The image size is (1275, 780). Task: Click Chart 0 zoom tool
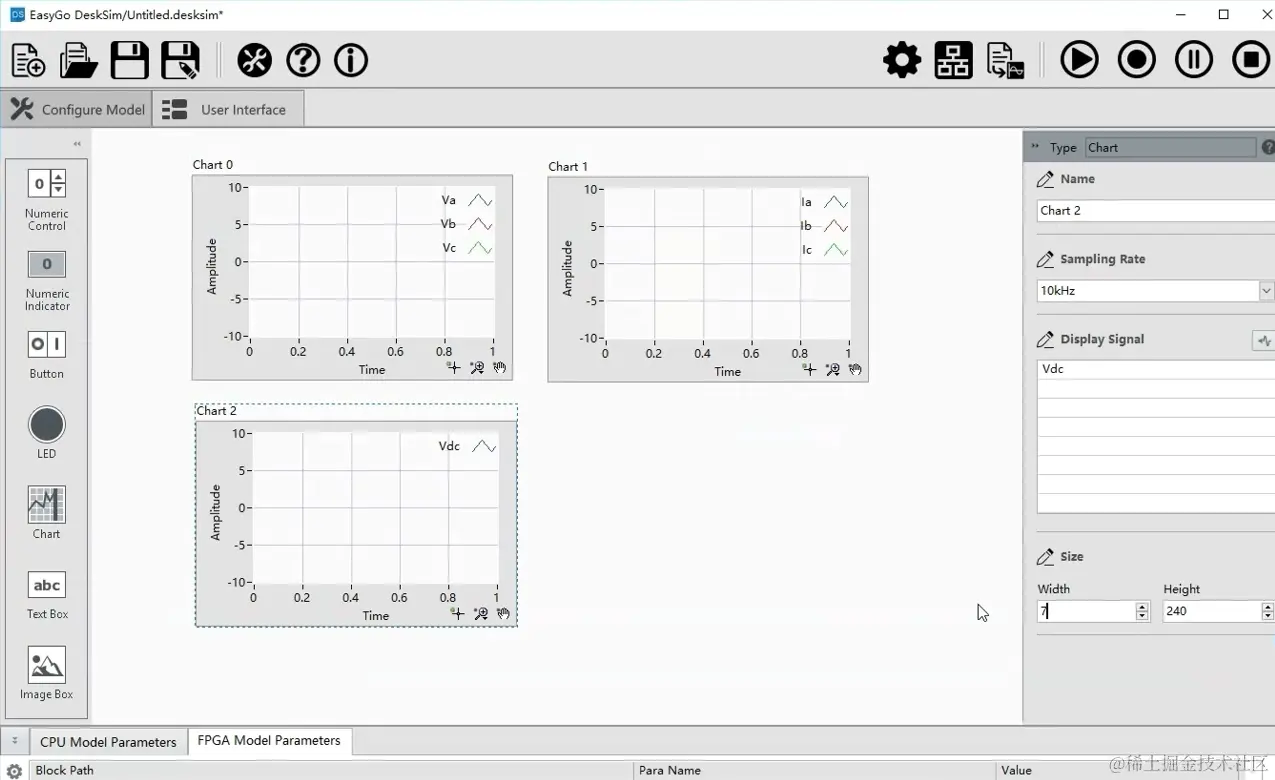[x=477, y=368]
